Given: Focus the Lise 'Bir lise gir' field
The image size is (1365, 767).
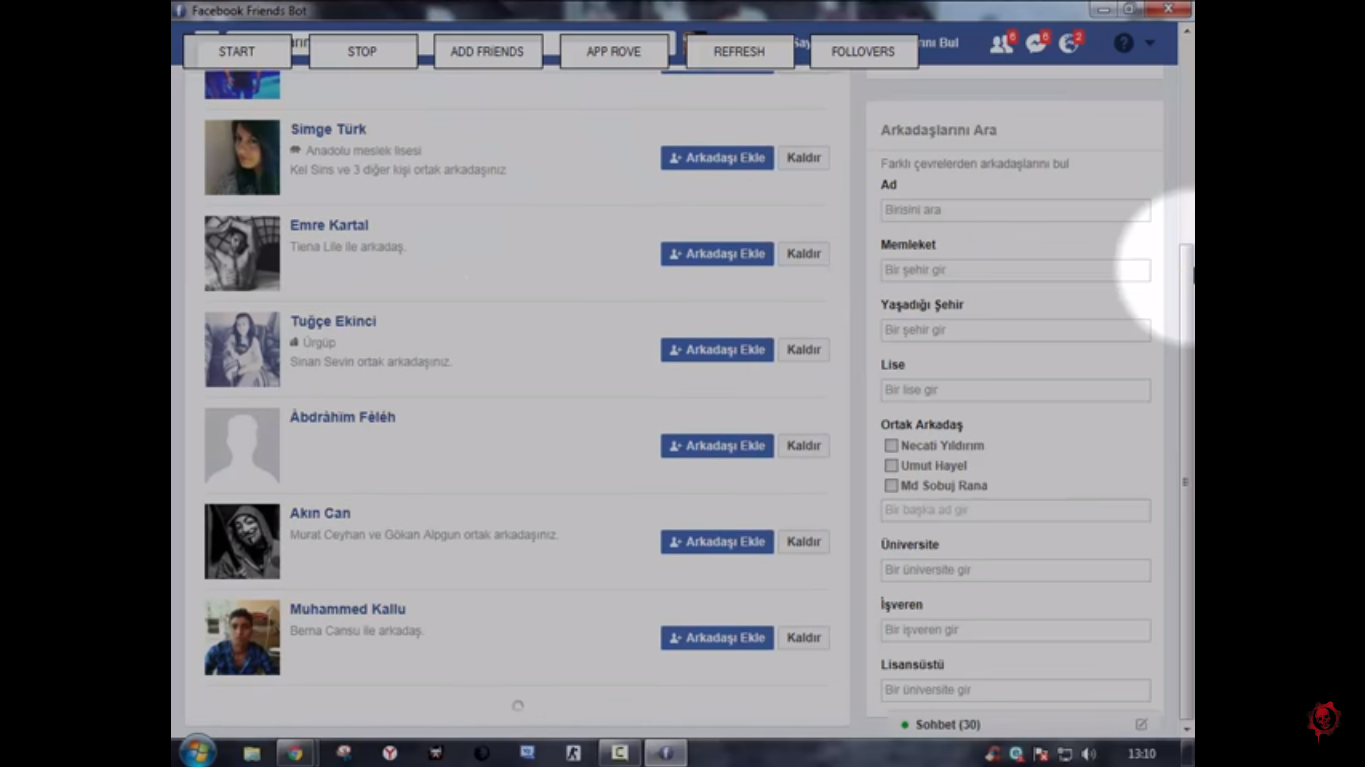Looking at the screenshot, I should point(1015,390).
